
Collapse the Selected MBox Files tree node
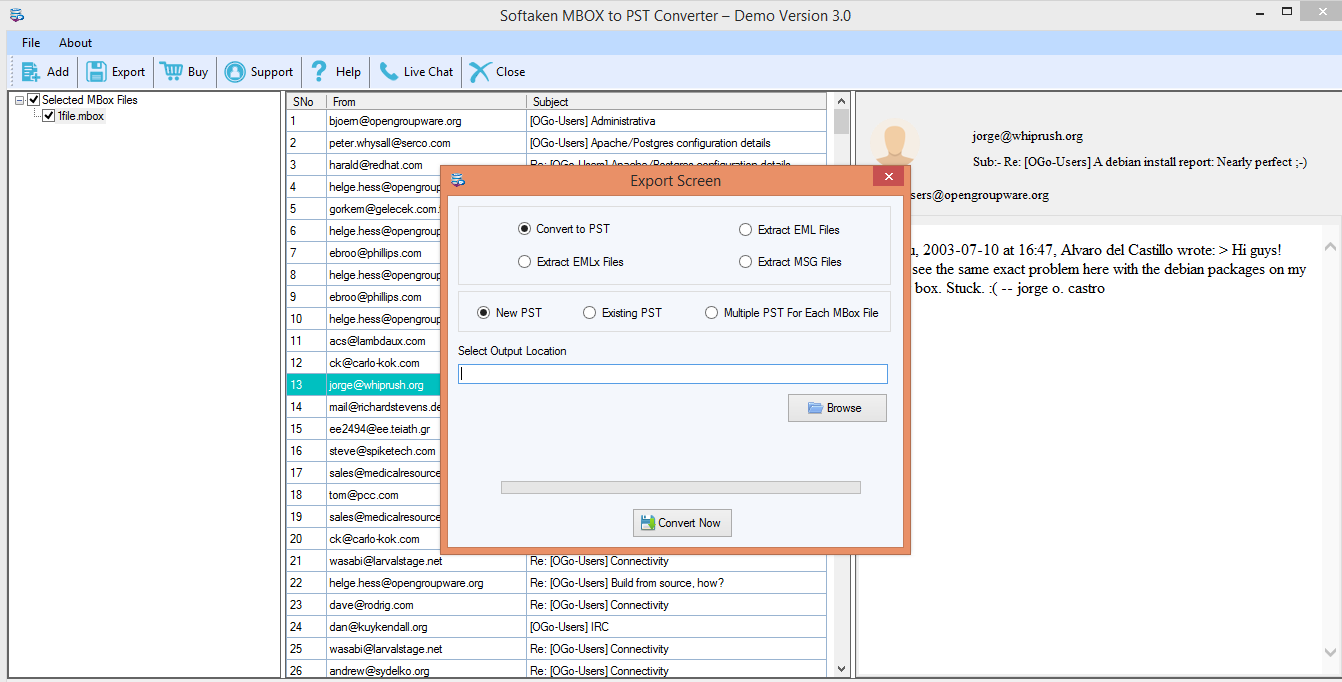[19, 100]
